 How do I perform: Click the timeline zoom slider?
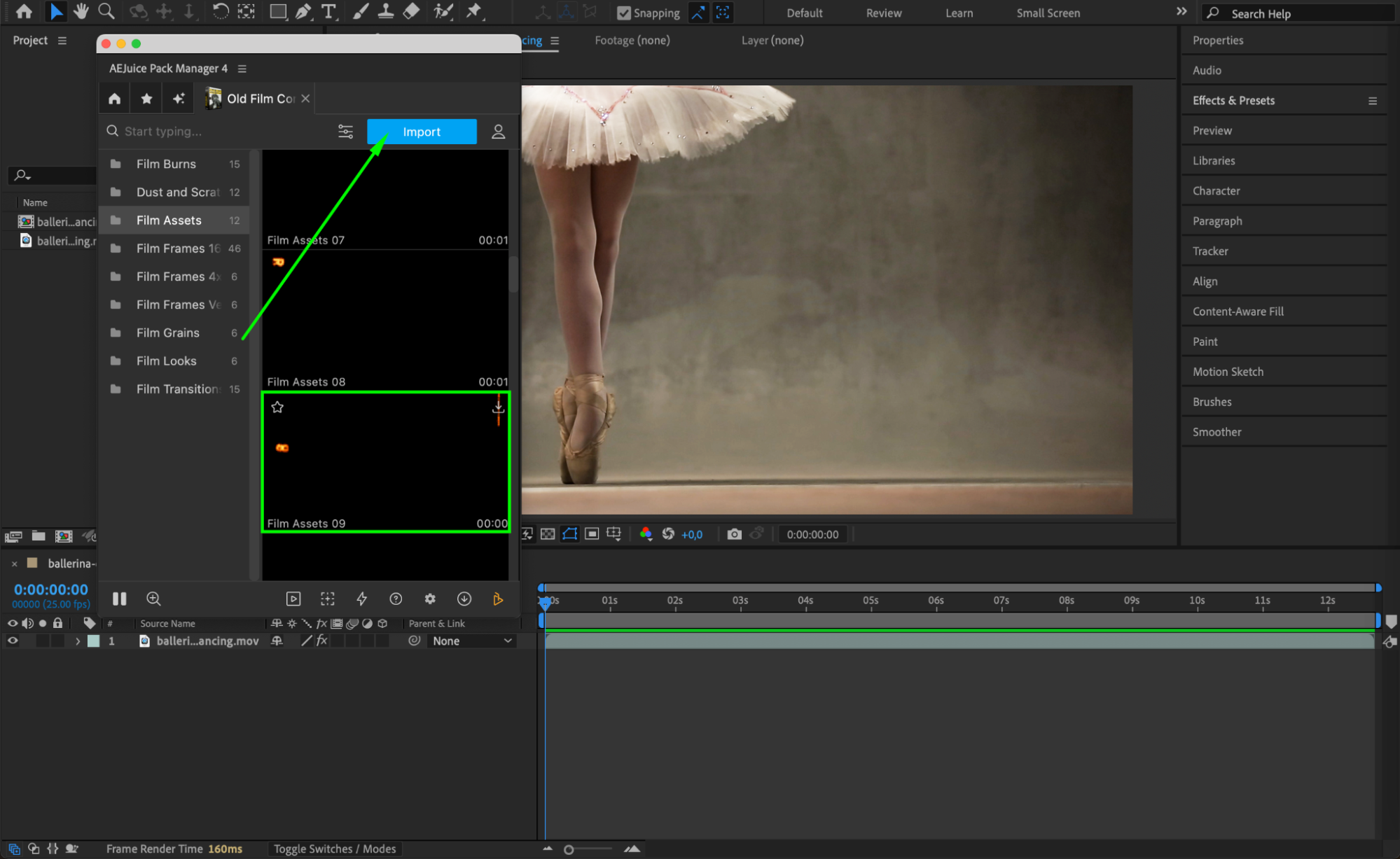click(569, 849)
